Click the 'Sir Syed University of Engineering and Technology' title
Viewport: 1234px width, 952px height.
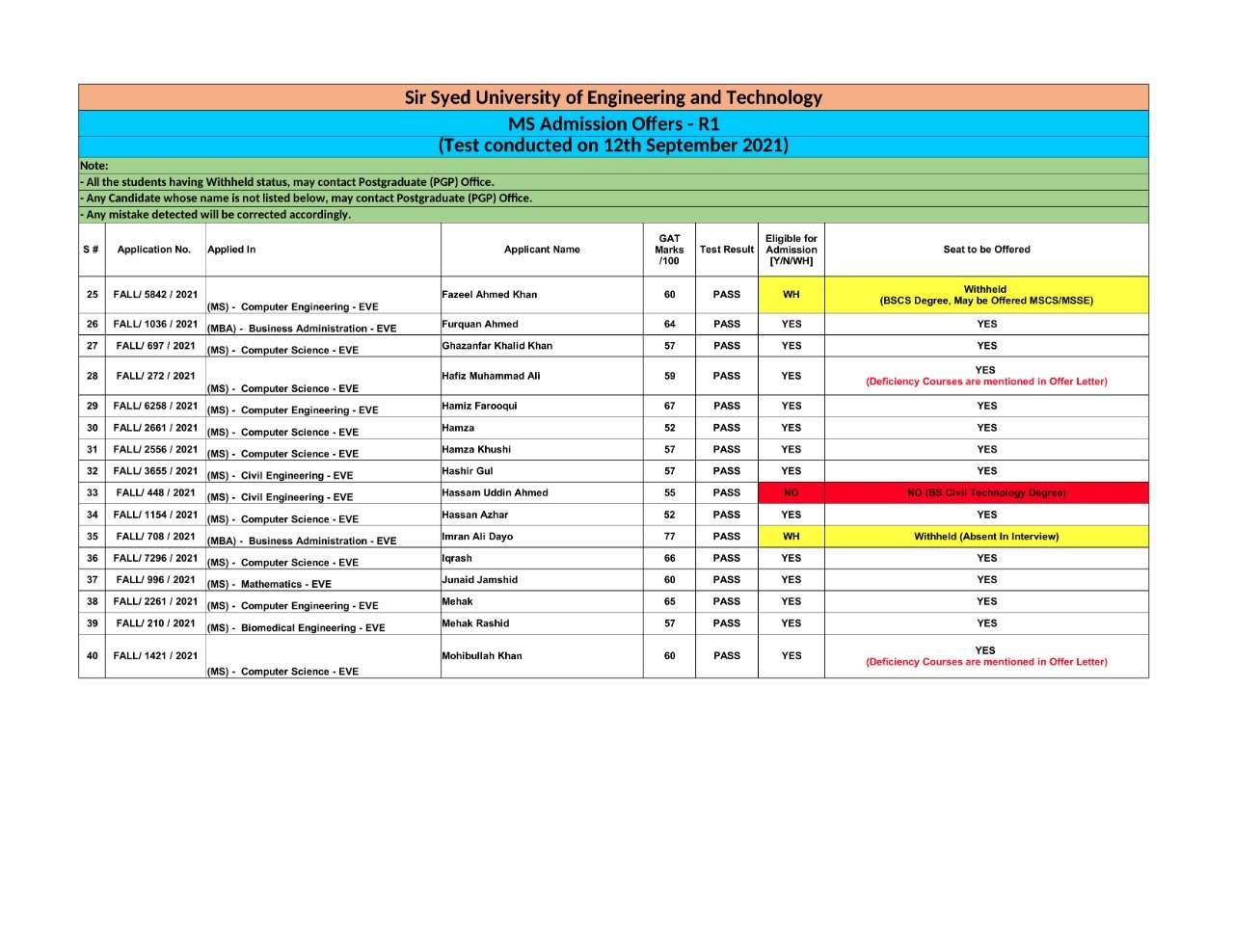(x=613, y=97)
